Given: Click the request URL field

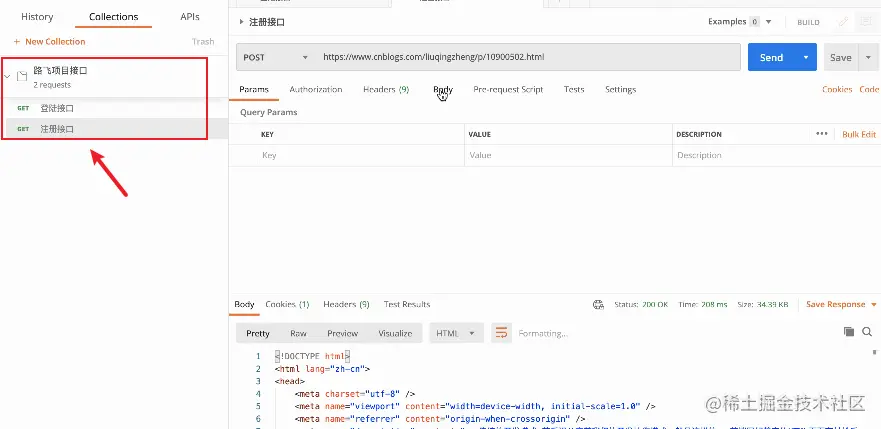Looking at the screenshot, I should (x=528, y=57).
